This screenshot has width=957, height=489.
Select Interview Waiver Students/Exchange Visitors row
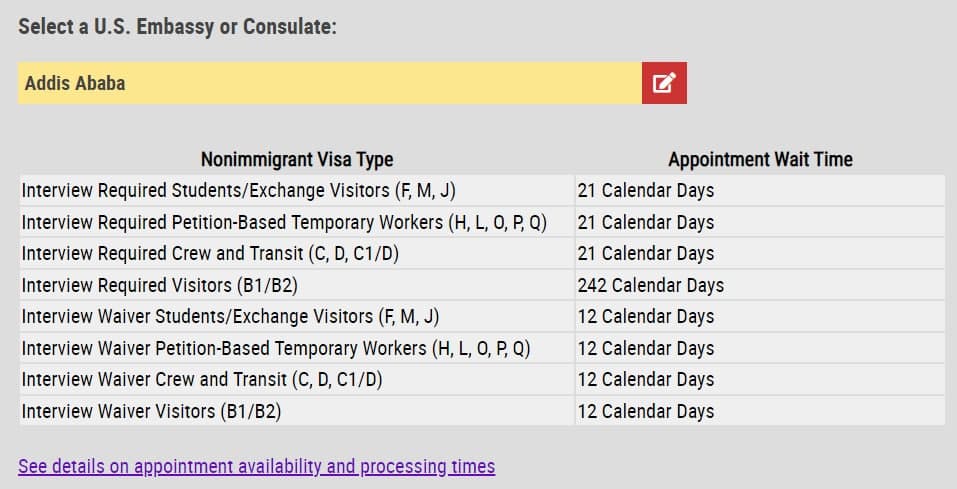[x=482, y=317]
